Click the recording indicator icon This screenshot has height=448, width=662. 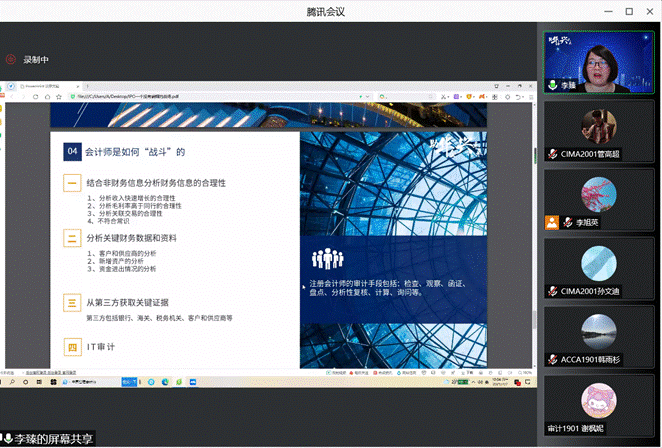point(10,59)
